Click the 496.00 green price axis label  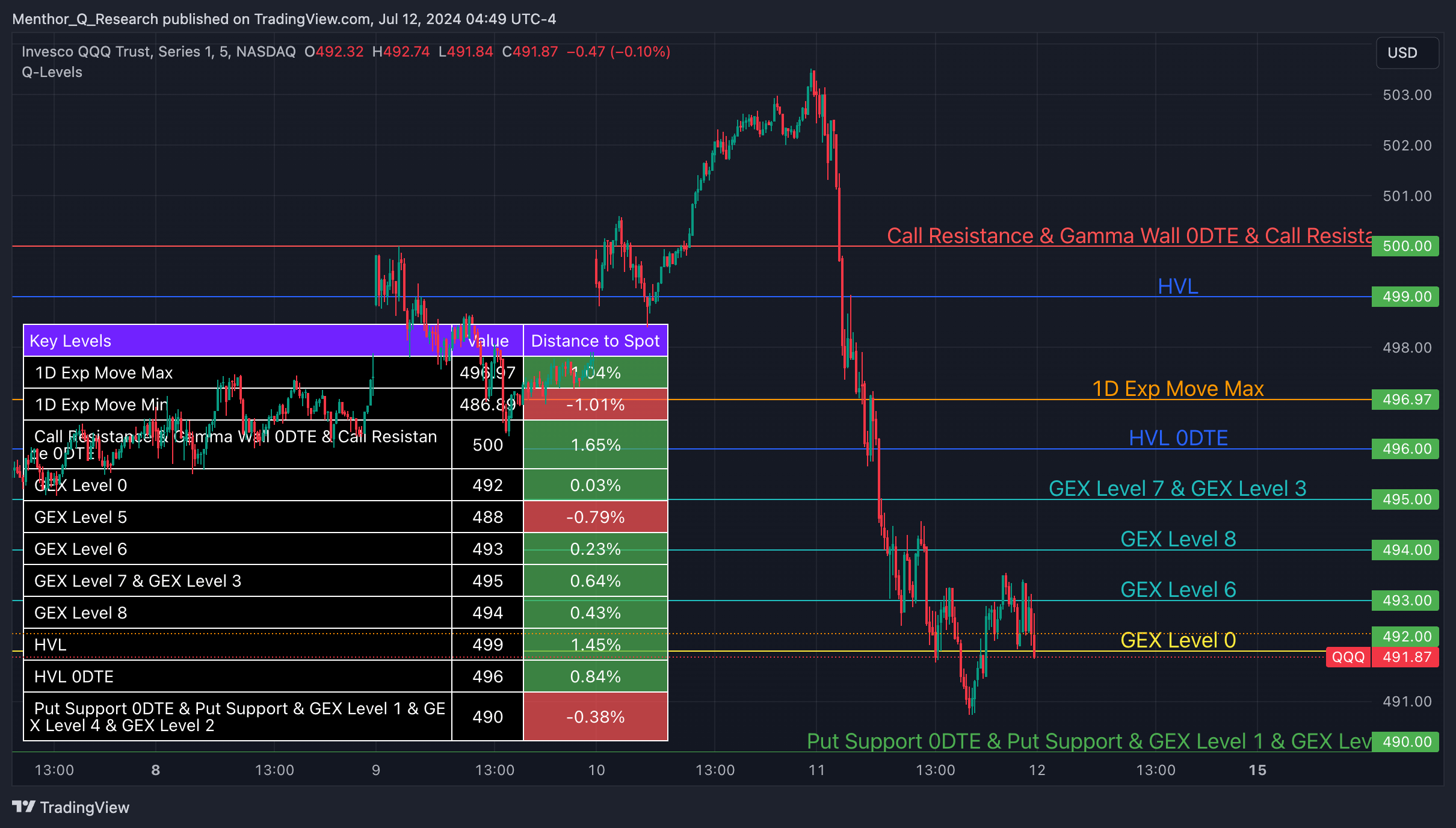pos(1405,449)
